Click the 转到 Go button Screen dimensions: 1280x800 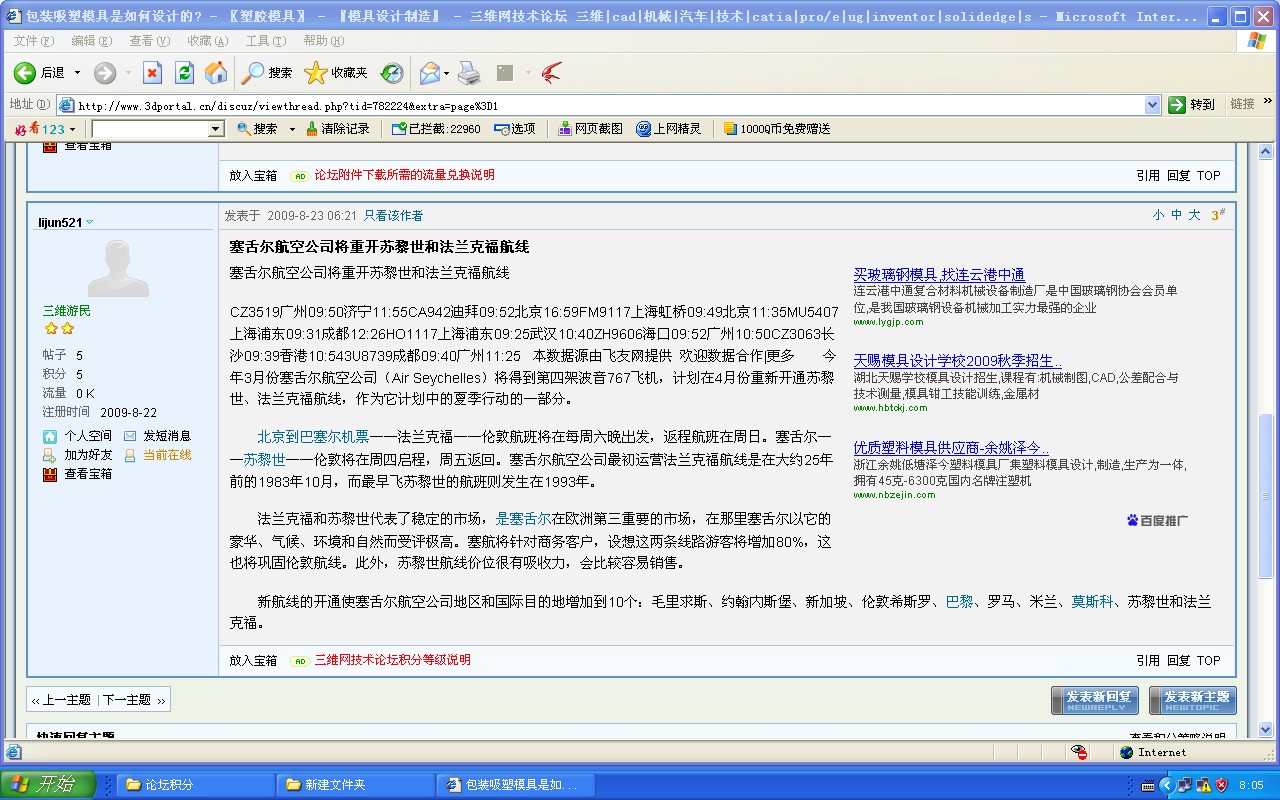[1193, 105]
